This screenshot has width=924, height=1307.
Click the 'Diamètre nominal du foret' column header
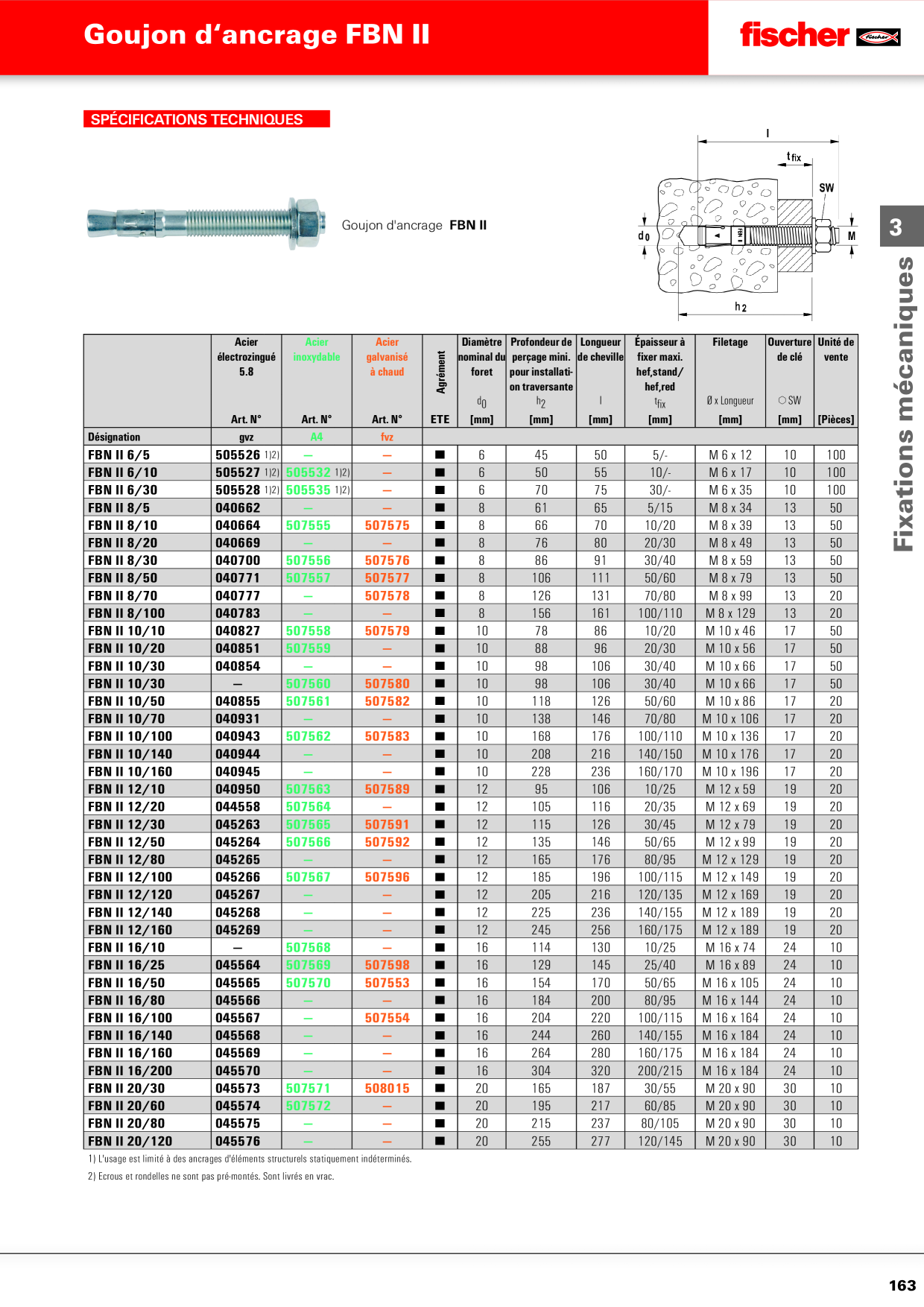click(481, 357)
